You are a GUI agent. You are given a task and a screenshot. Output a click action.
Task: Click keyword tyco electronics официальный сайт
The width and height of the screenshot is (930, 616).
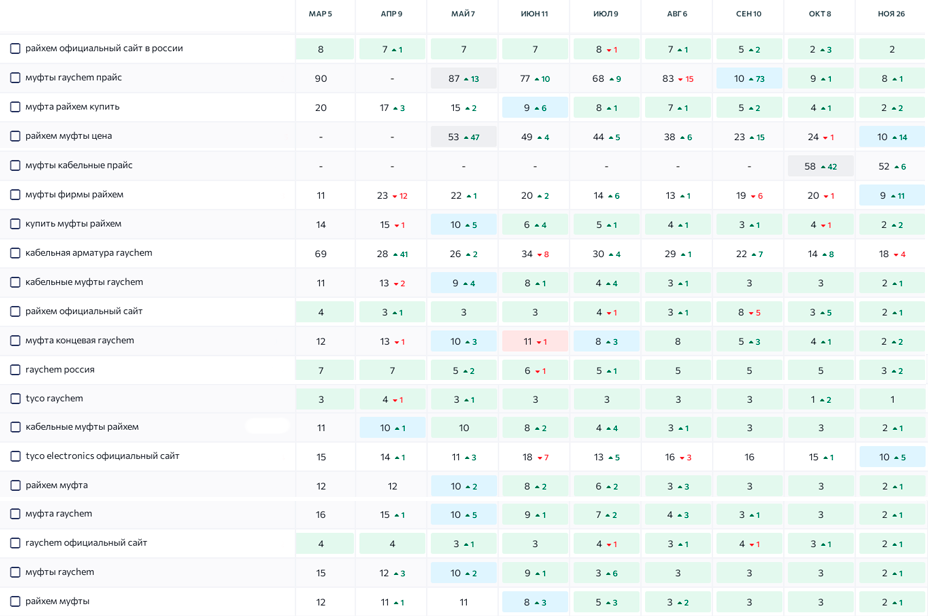pyautogui.click(x=102, y=456)
